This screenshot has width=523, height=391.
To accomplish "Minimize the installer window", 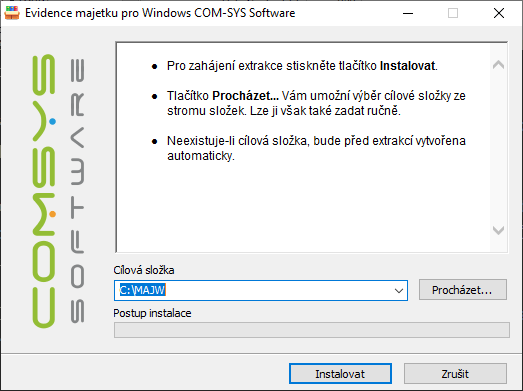I will click(408, 13).
